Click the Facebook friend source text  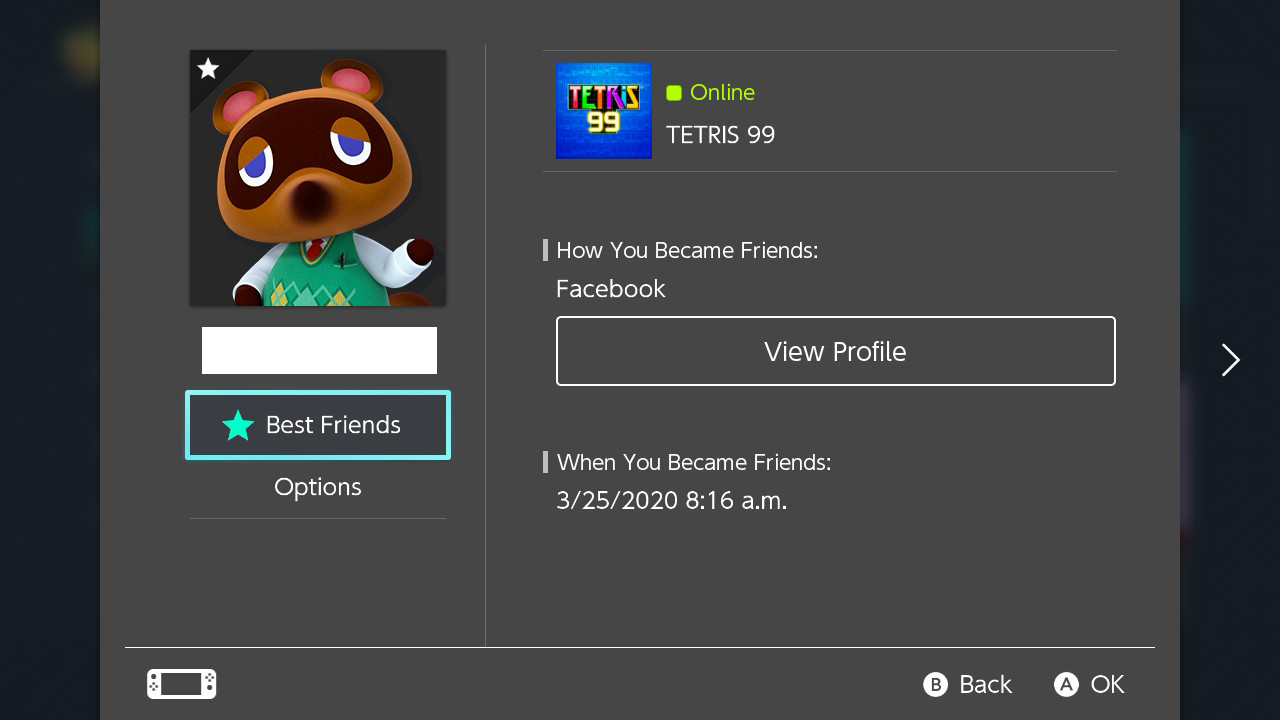tap(610, 289)
